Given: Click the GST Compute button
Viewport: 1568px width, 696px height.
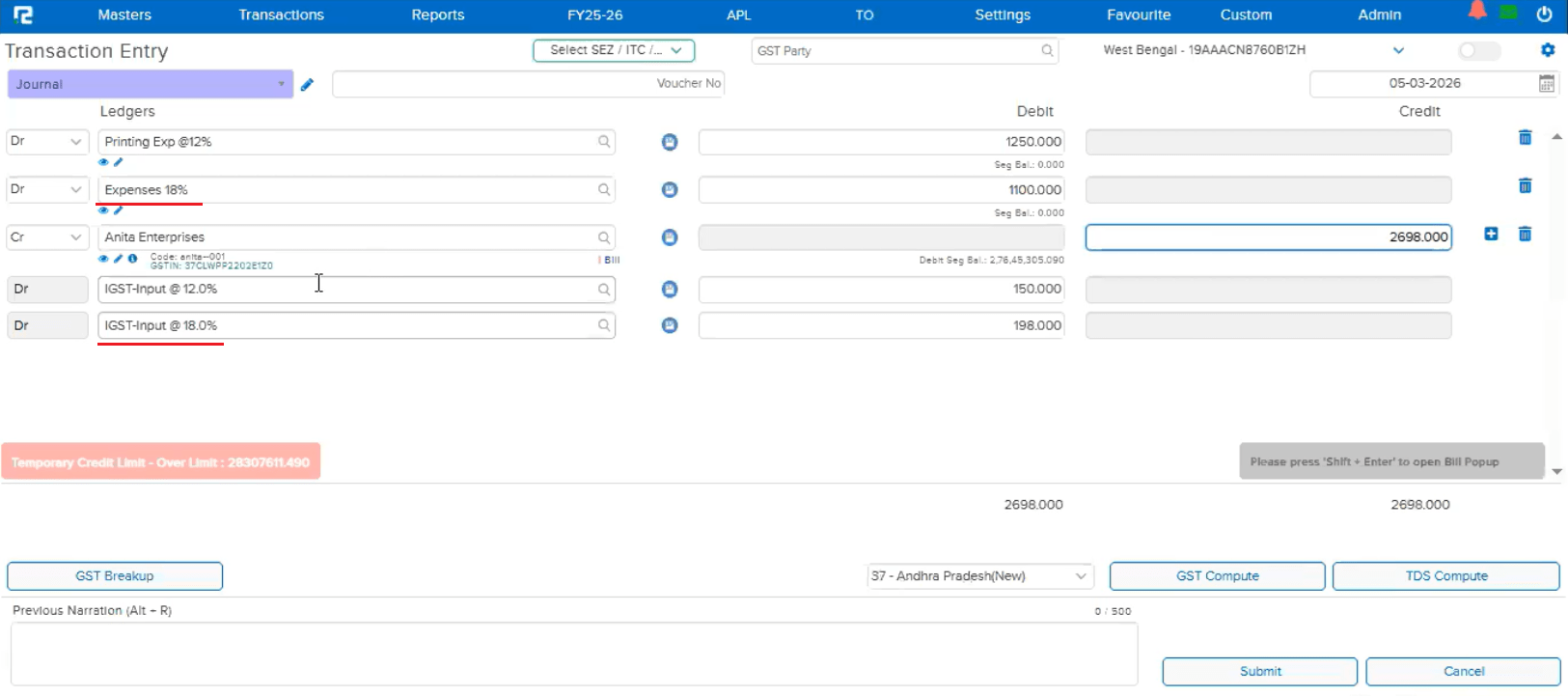Looking at the screenshot, I should click(x=1217, y=576).
